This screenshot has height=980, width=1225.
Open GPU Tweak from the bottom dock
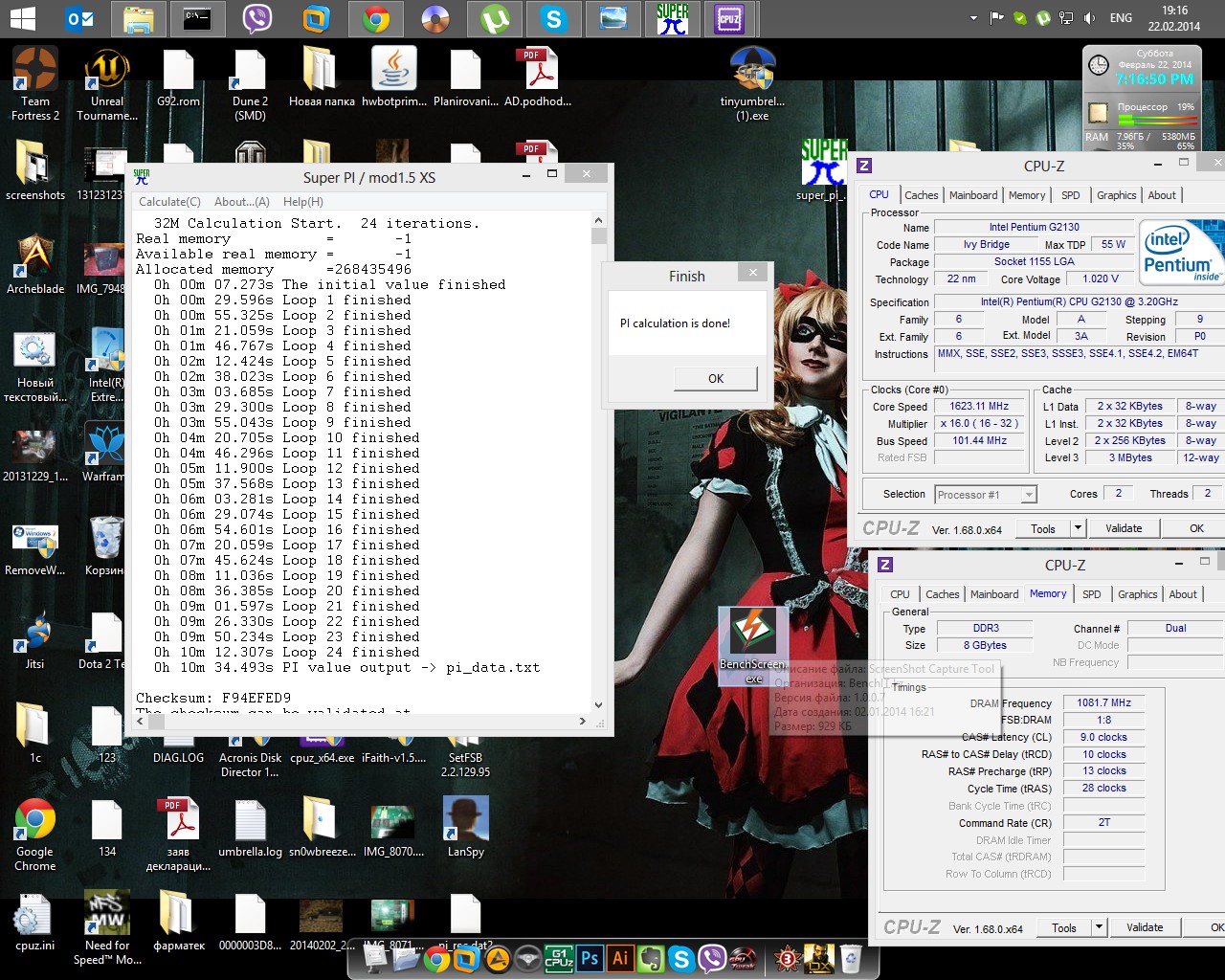pos(743,958)
